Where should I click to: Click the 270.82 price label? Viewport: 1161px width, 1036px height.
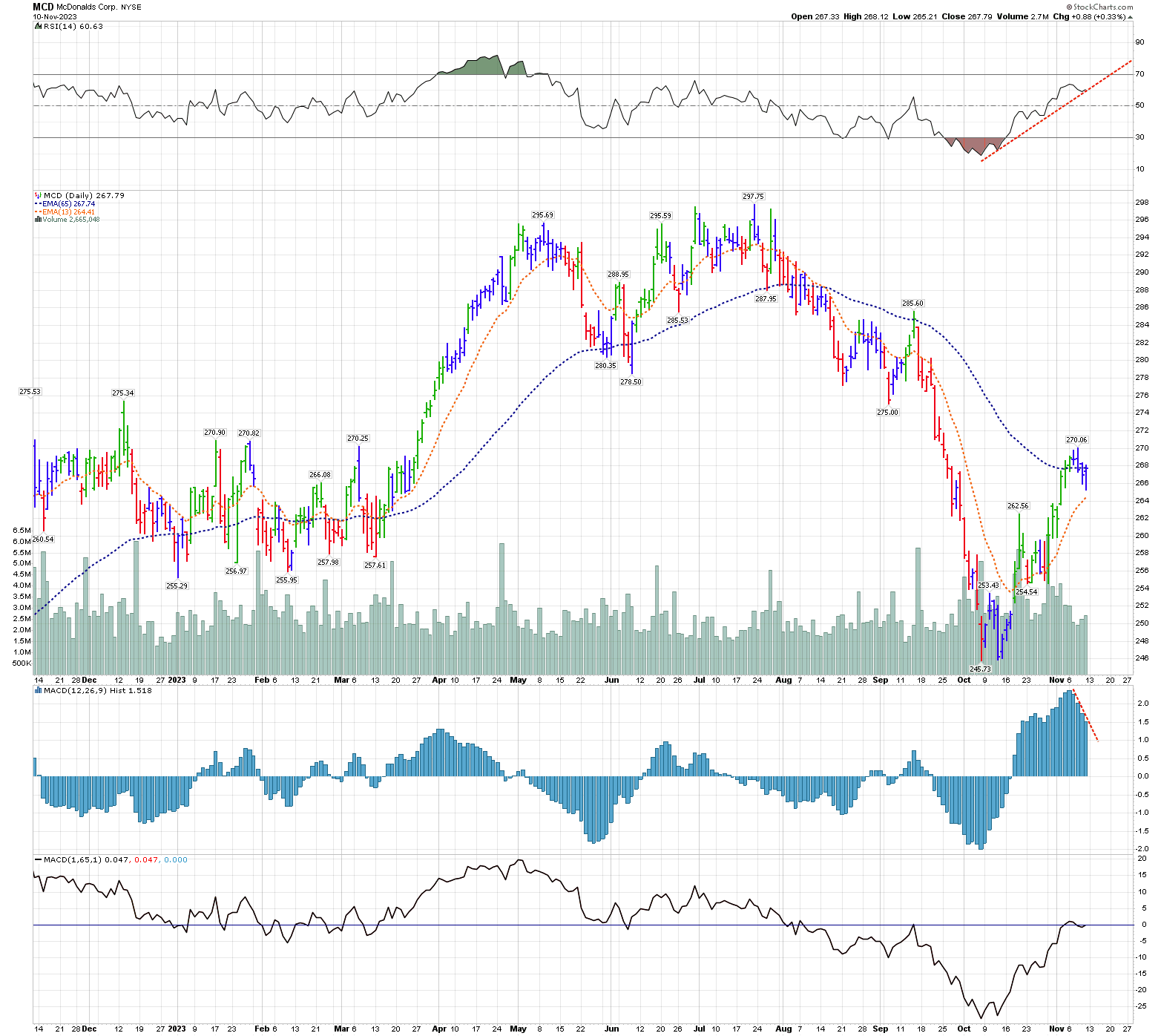point(249,433)
